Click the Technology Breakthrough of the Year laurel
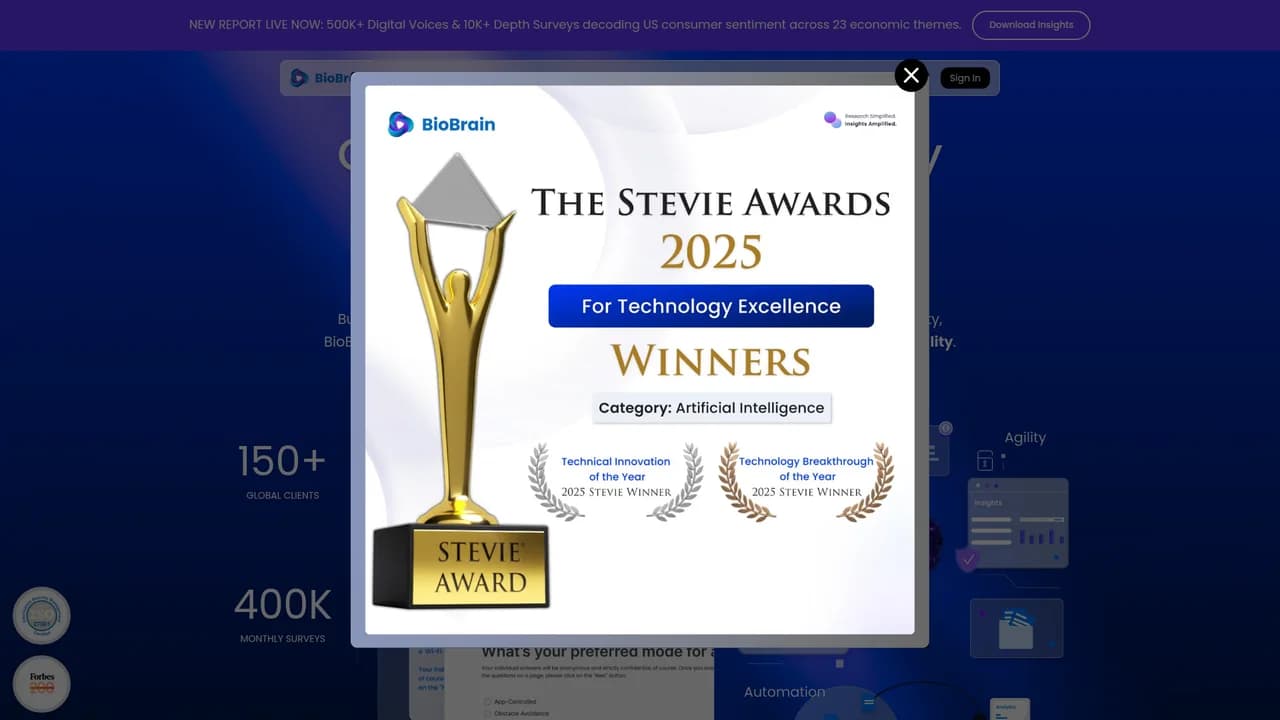1280x720 pixels. (x=806, y=482)
